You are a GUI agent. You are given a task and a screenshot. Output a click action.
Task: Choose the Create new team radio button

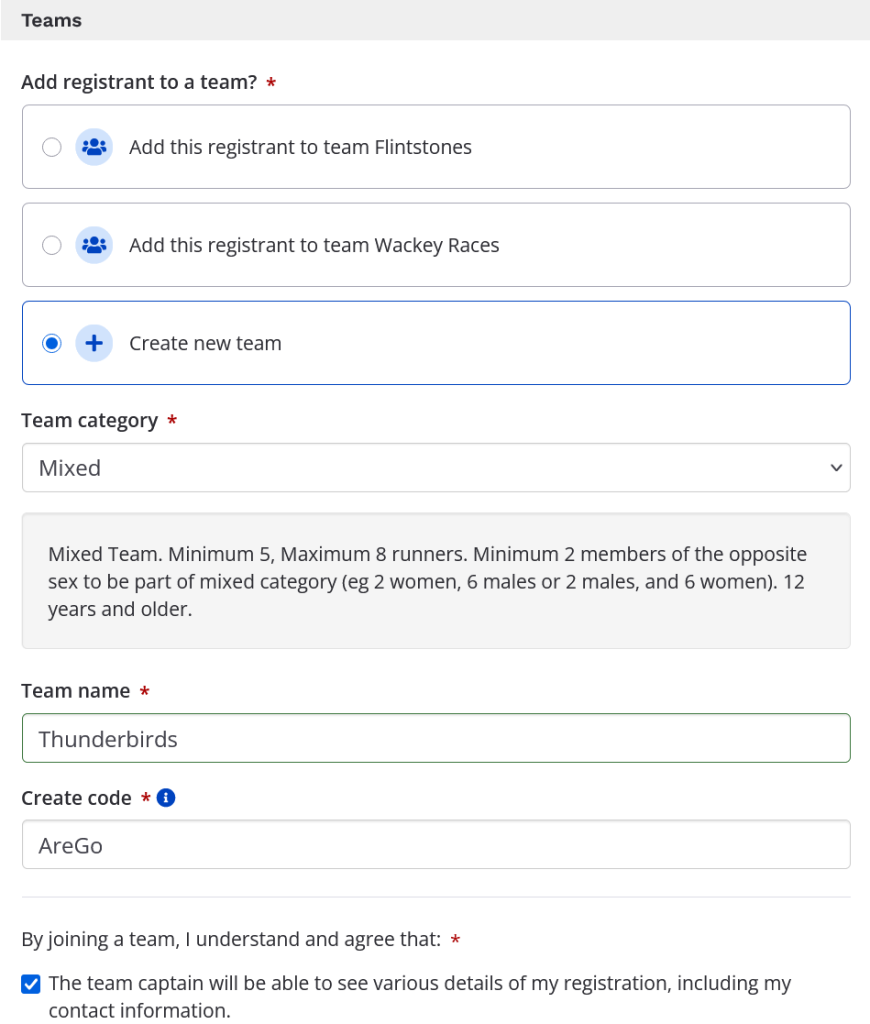pos(52,343)
